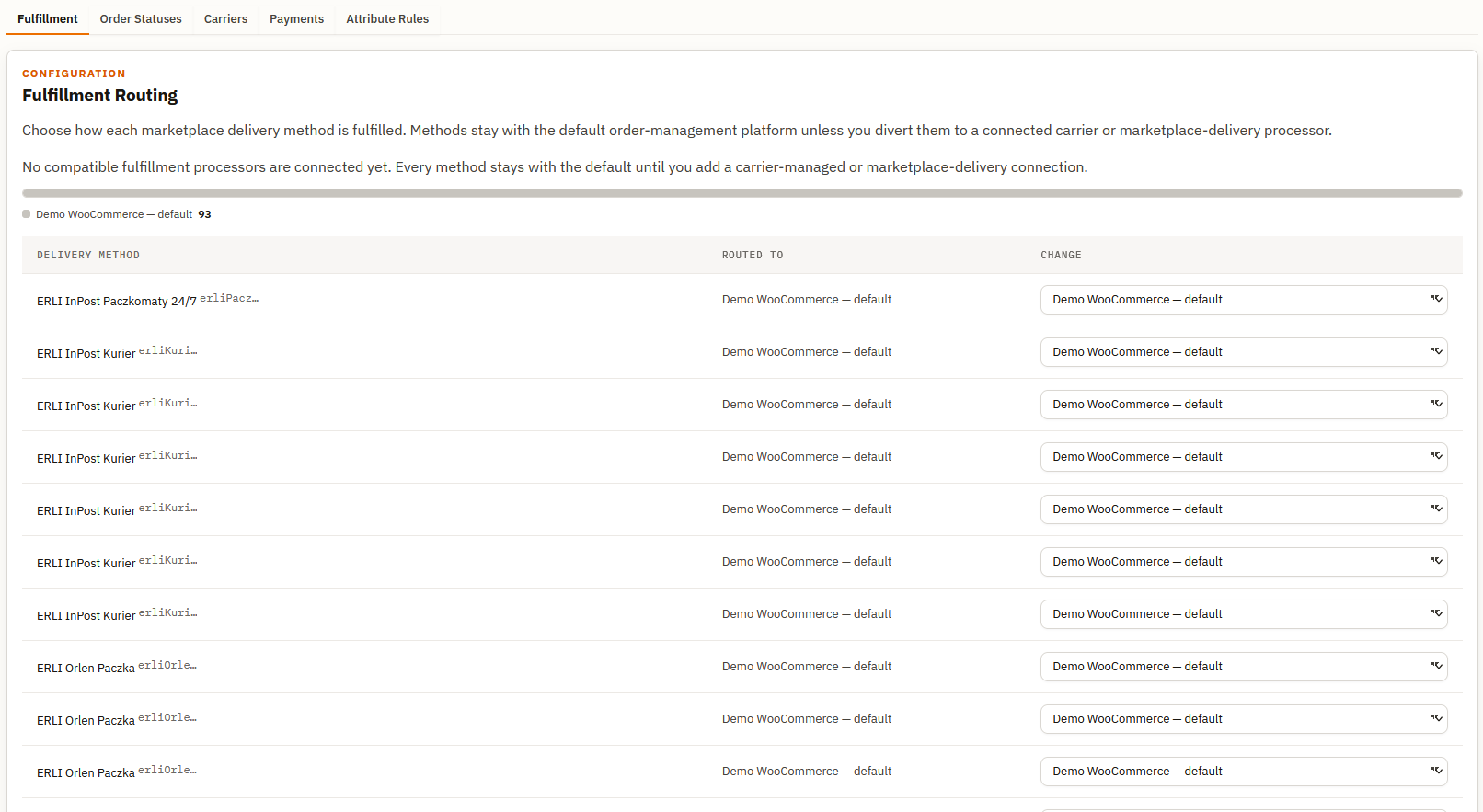This screenshot has height=812, width=1483.
Task: Open dropdown for second ERLI InPost Kurier row
Action: pyautogui.click(x=1244, y=405)
